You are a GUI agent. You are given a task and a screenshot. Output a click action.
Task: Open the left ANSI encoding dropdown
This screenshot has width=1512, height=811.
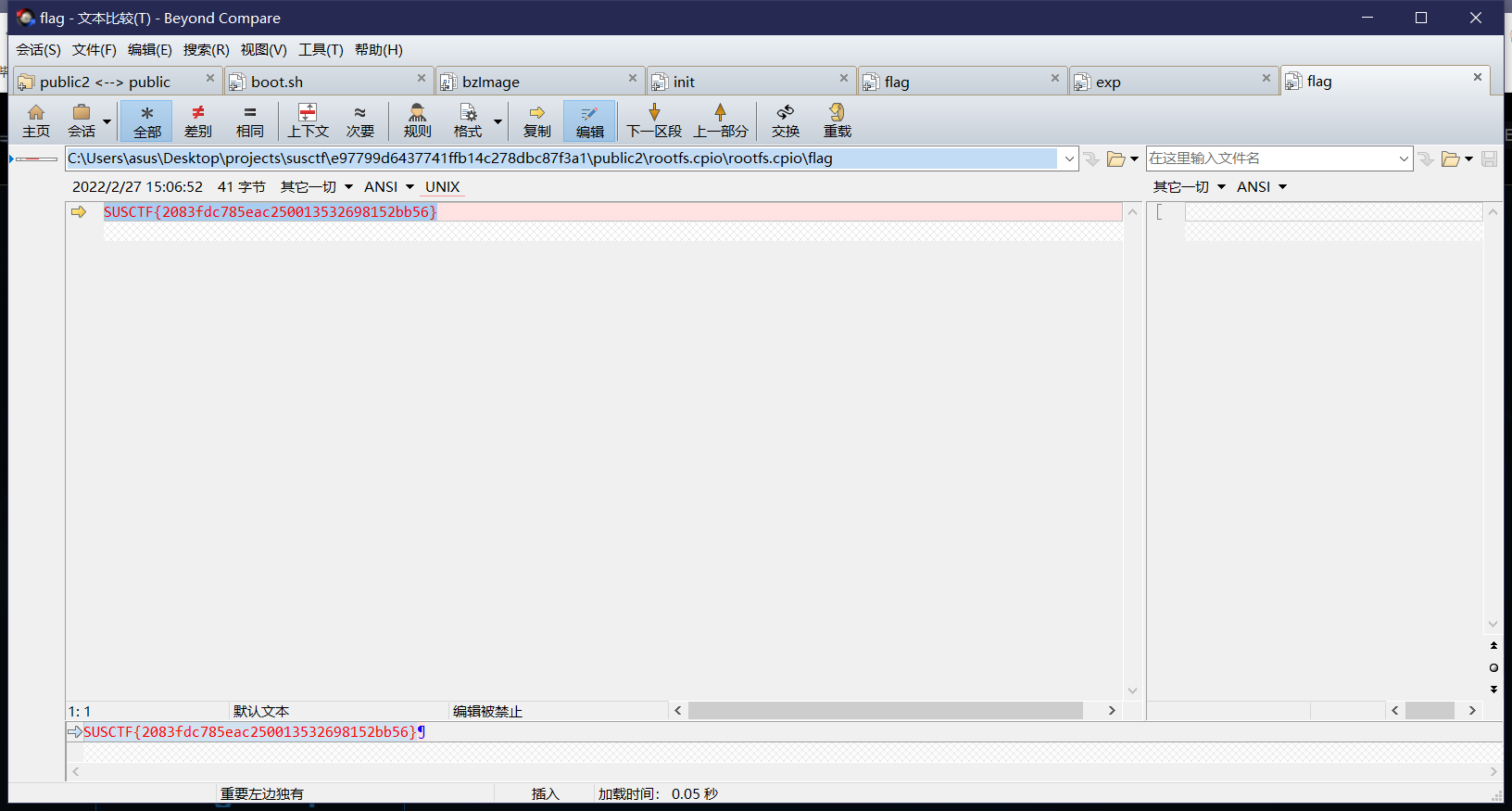389,187
